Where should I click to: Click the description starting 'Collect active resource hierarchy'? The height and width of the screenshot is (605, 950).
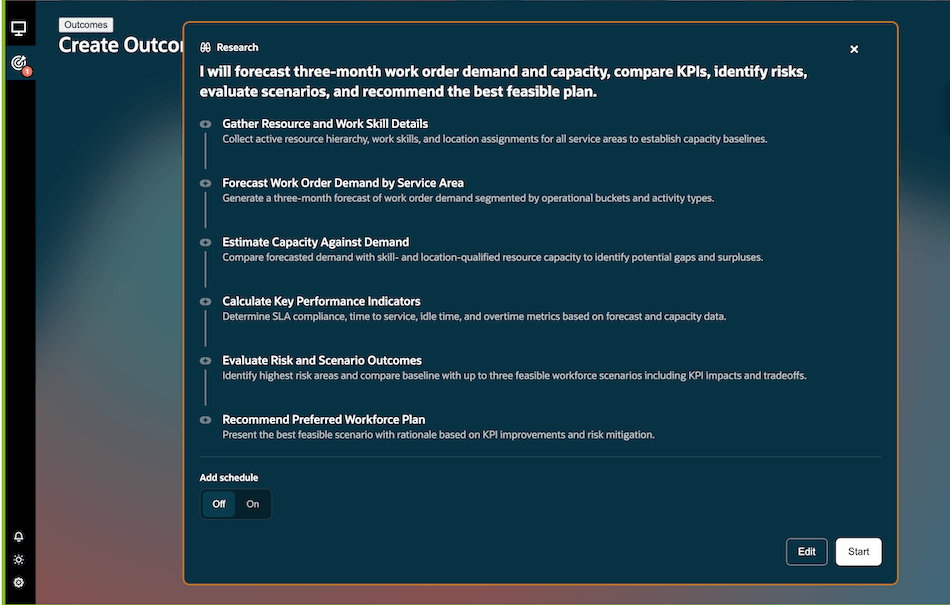pos(494,139)
